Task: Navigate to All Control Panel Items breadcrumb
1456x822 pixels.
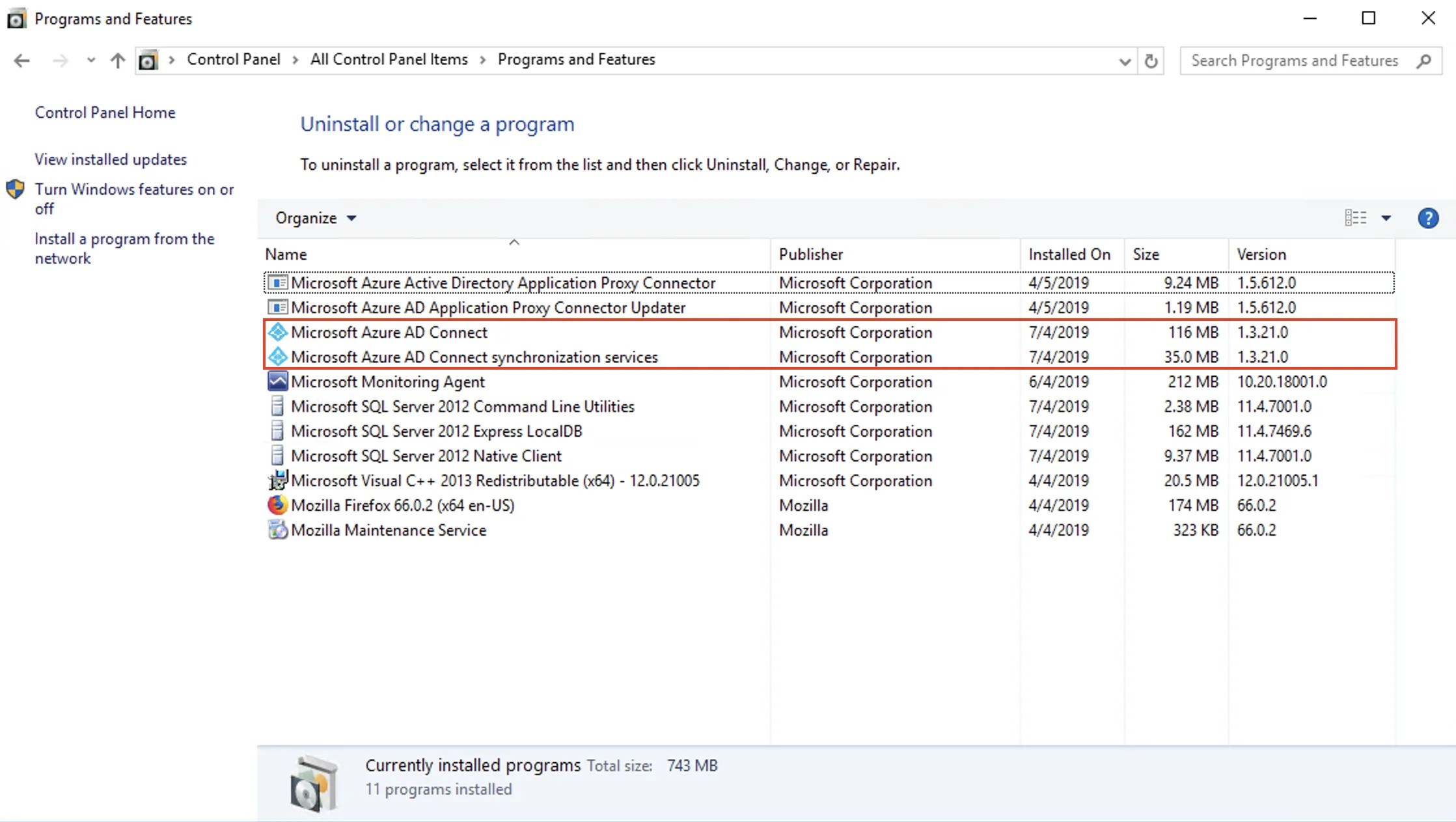Action: coord(389,60)
